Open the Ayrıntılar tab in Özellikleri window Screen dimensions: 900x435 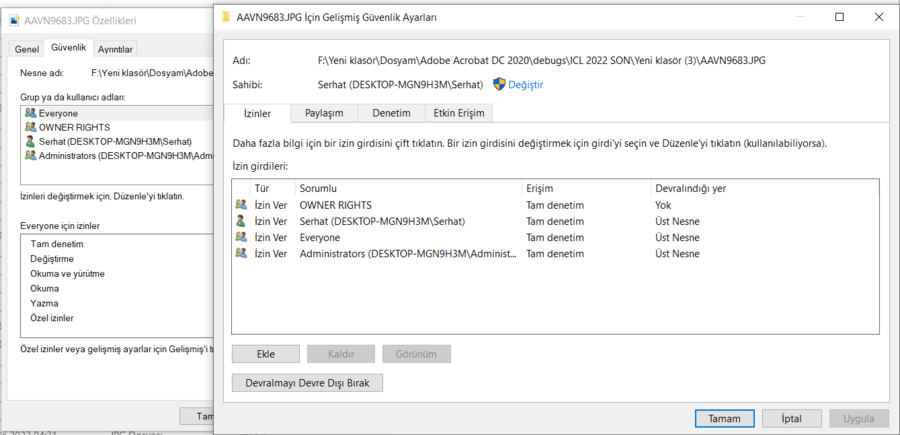pyautogui.click(x=115, y=49)
